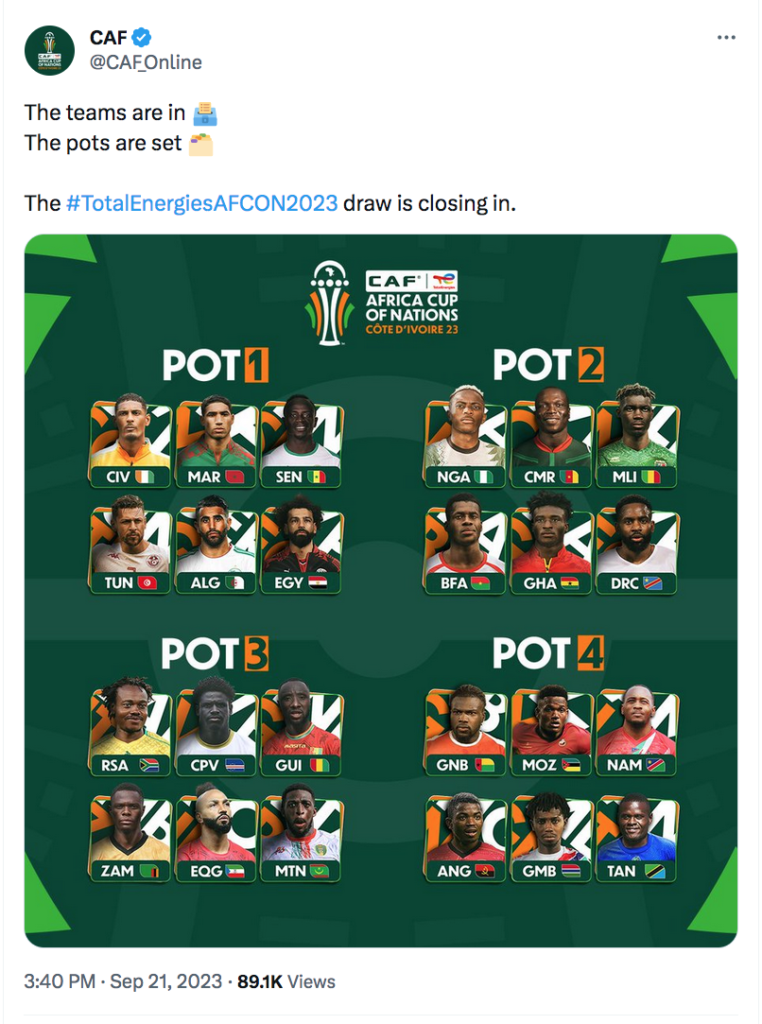Click the CAF display name

coord(108,38)
